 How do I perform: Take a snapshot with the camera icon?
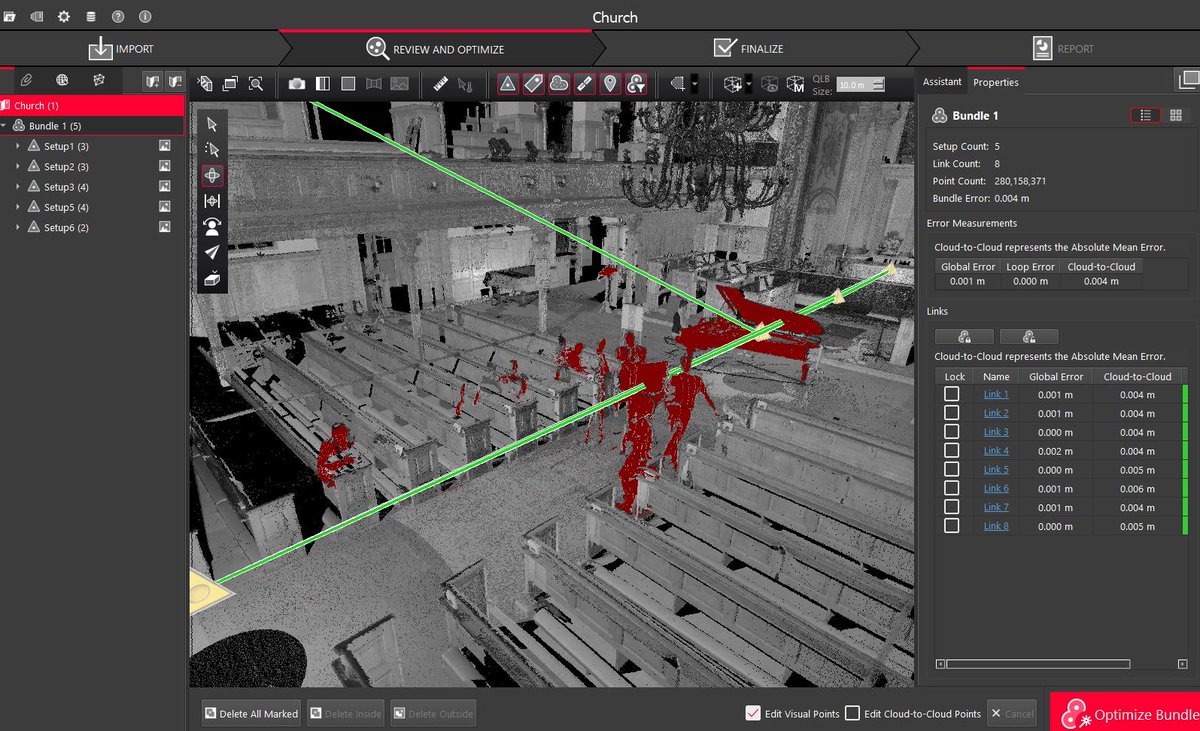(x=297, y=84)
